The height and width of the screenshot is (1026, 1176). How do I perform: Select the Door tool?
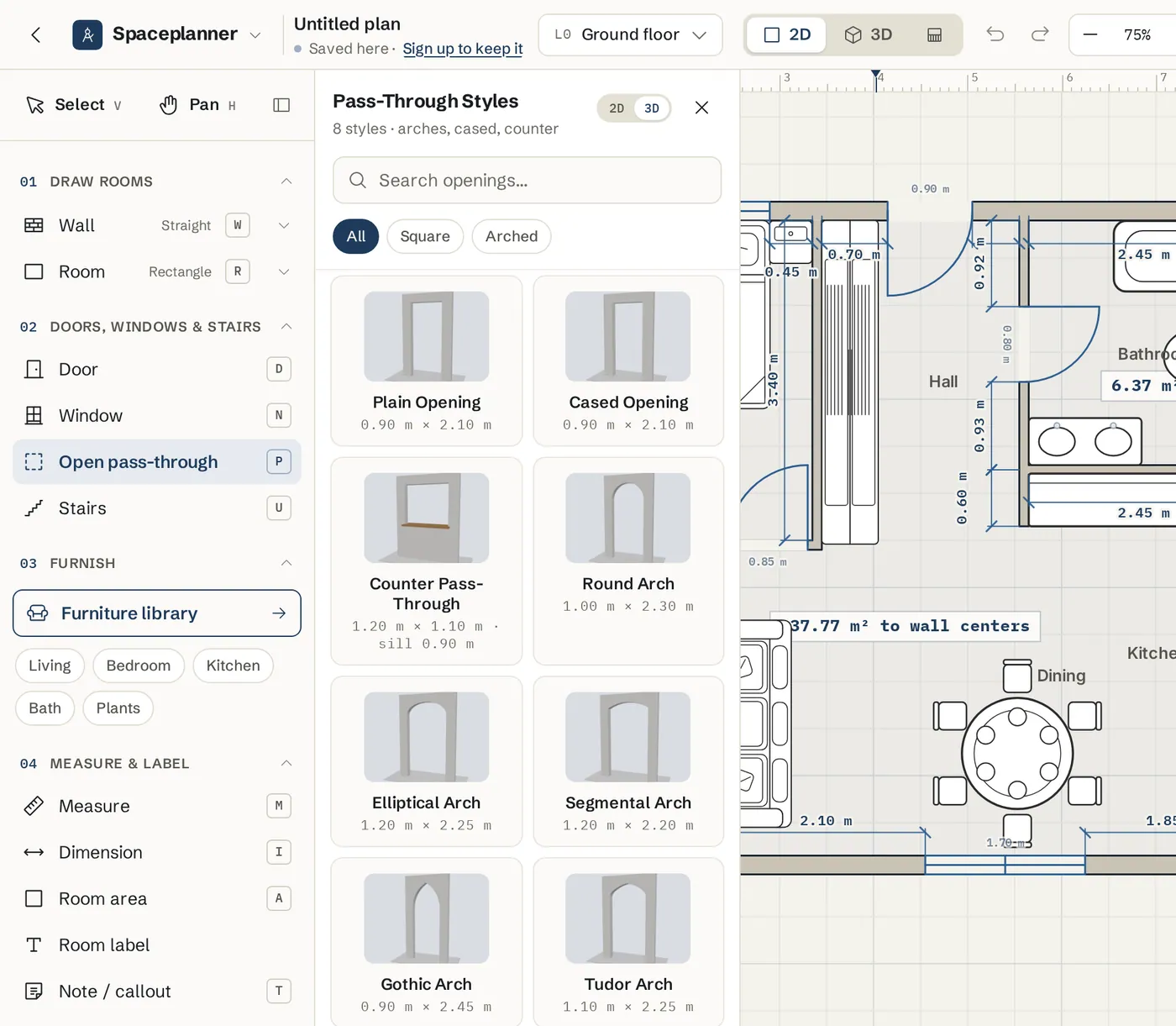click(x=157, y=369)
